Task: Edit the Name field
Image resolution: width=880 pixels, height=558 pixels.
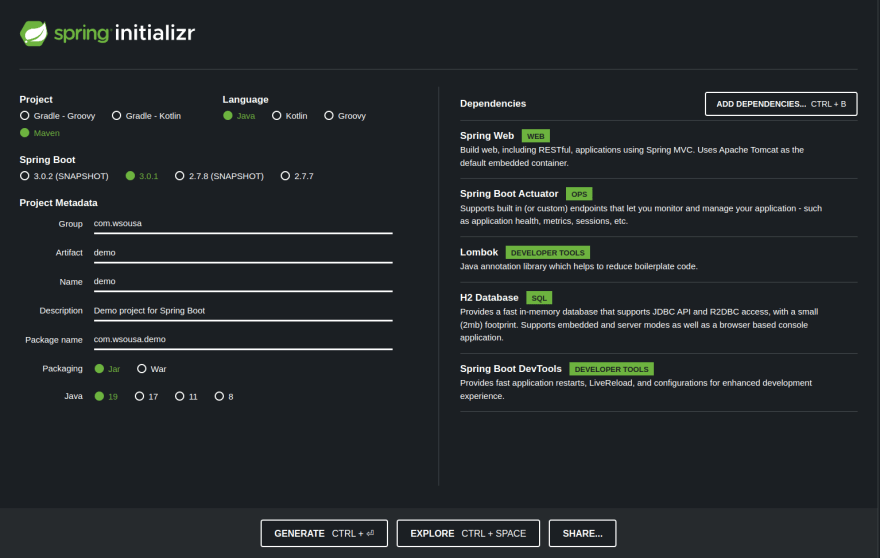Action: point(243,281)
